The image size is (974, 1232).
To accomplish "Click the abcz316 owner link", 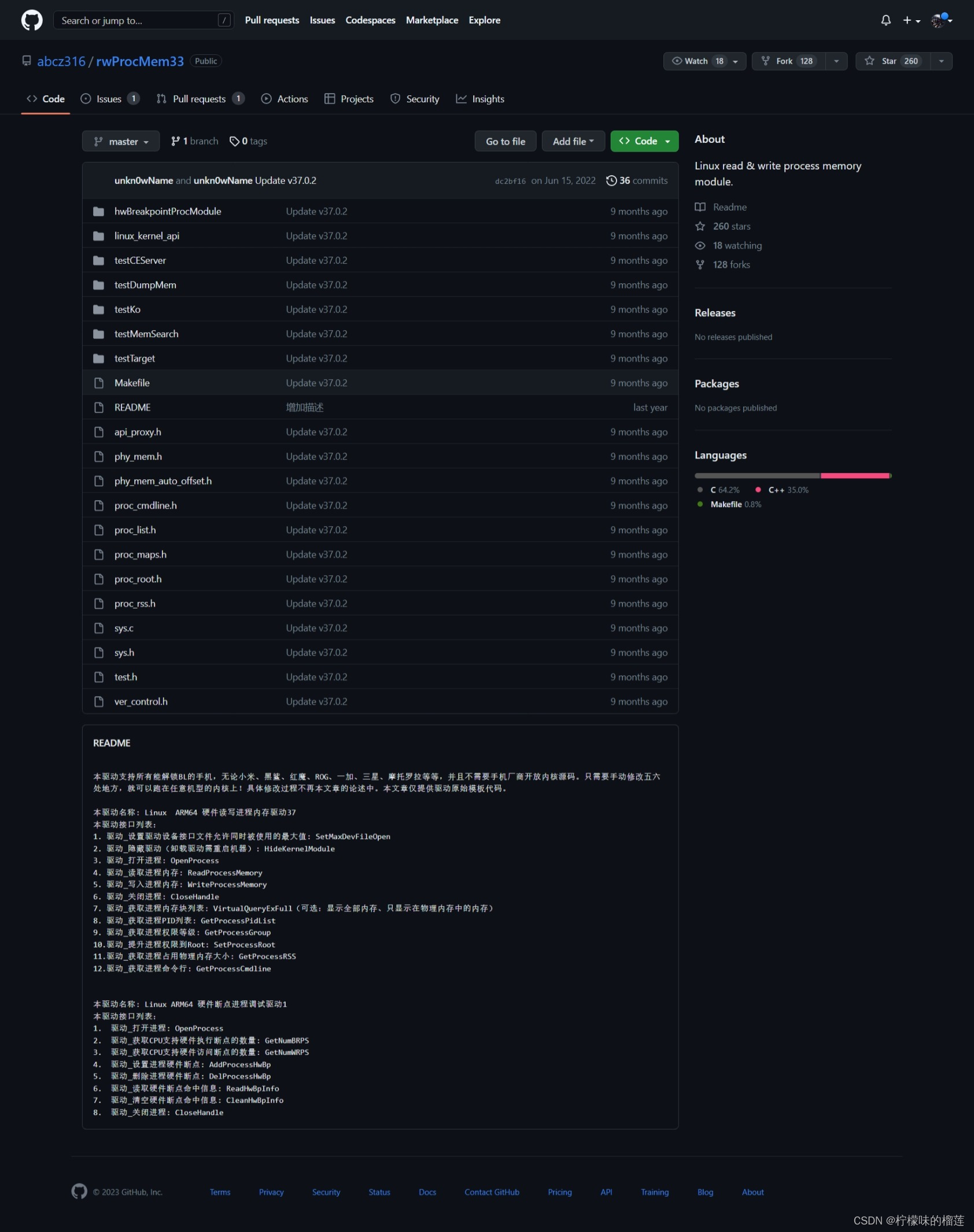I will pyautogui.click(x=61, y=61).
